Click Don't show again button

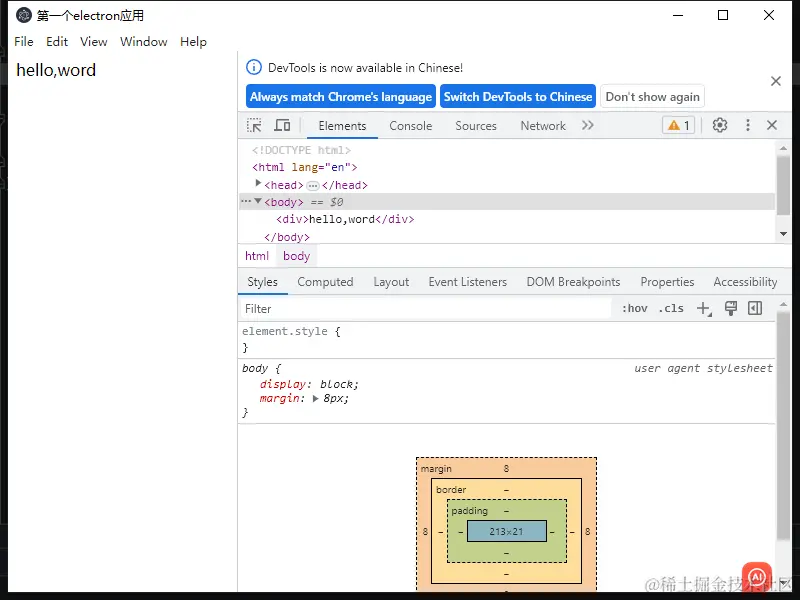pyautogui.click(x=653, y=96)
